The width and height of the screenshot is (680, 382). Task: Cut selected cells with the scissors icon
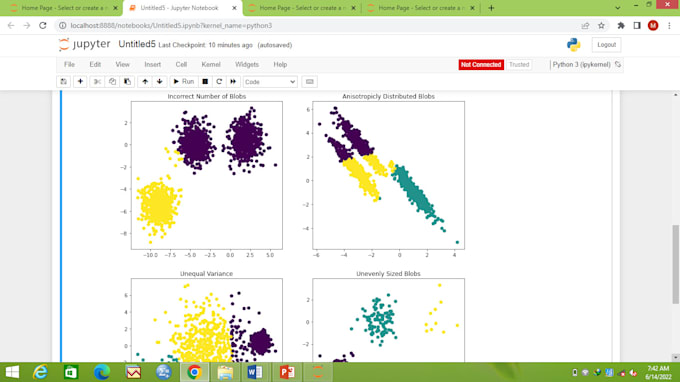point(97,82)
